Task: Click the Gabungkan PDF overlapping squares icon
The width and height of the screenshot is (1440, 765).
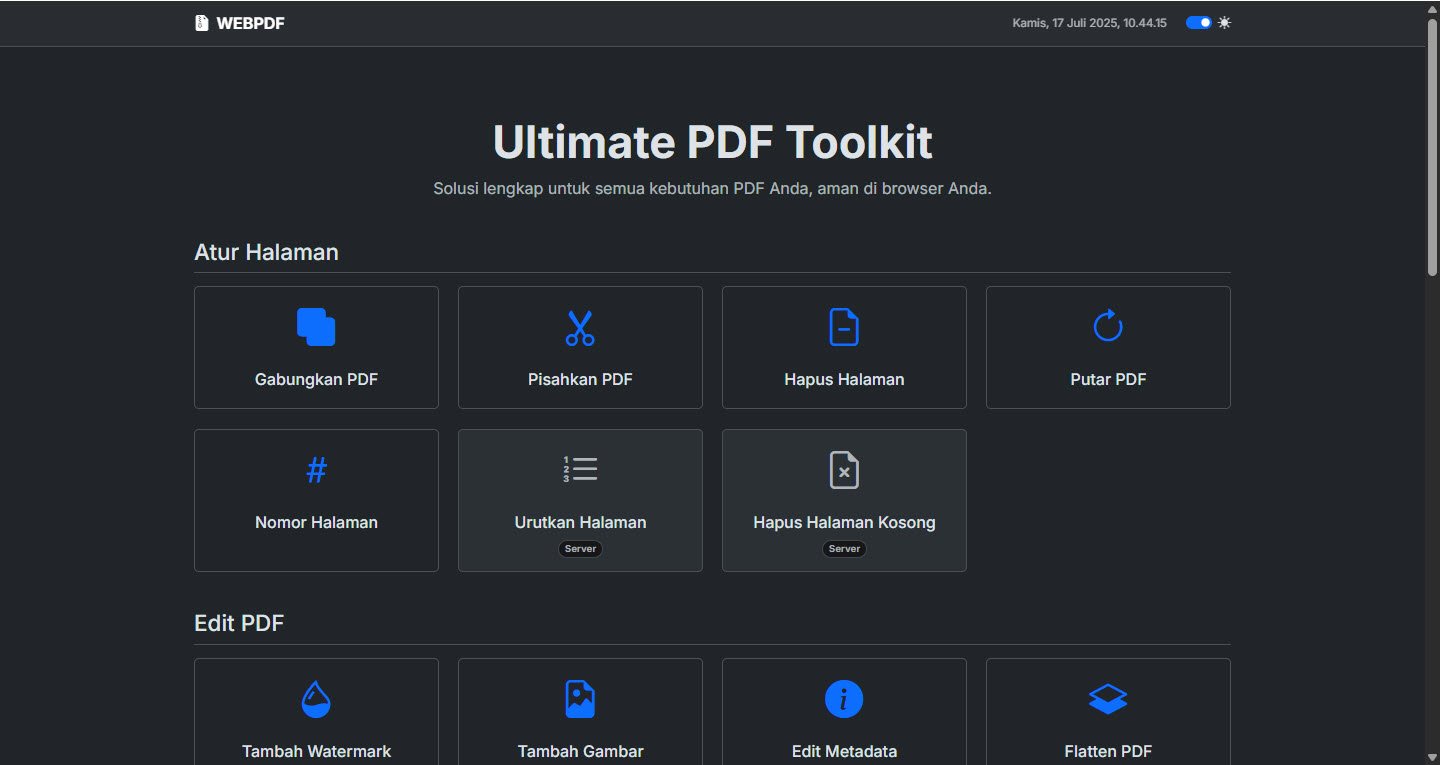Action: coord(316,327)
